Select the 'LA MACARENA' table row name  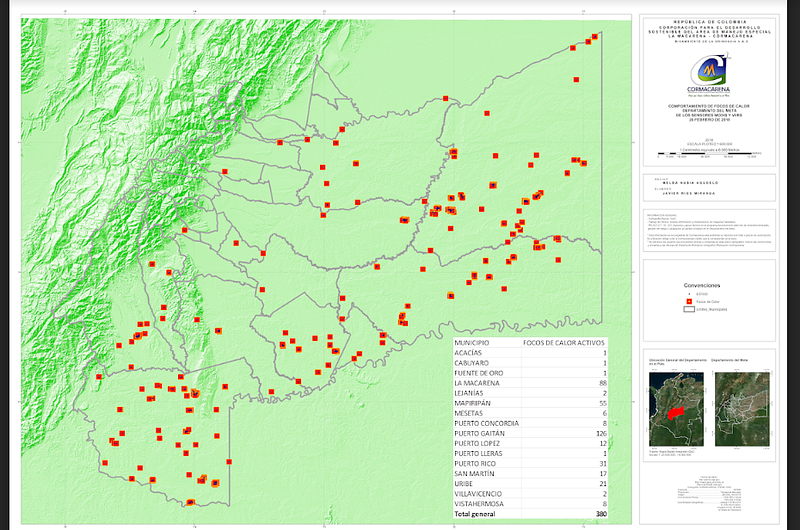click(x=477, y=383)
